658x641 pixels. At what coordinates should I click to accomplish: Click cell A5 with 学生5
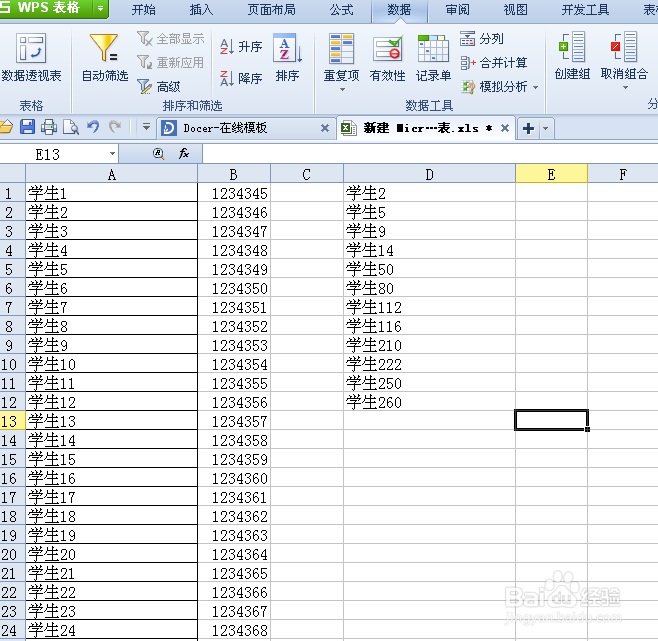coord(111,269)
